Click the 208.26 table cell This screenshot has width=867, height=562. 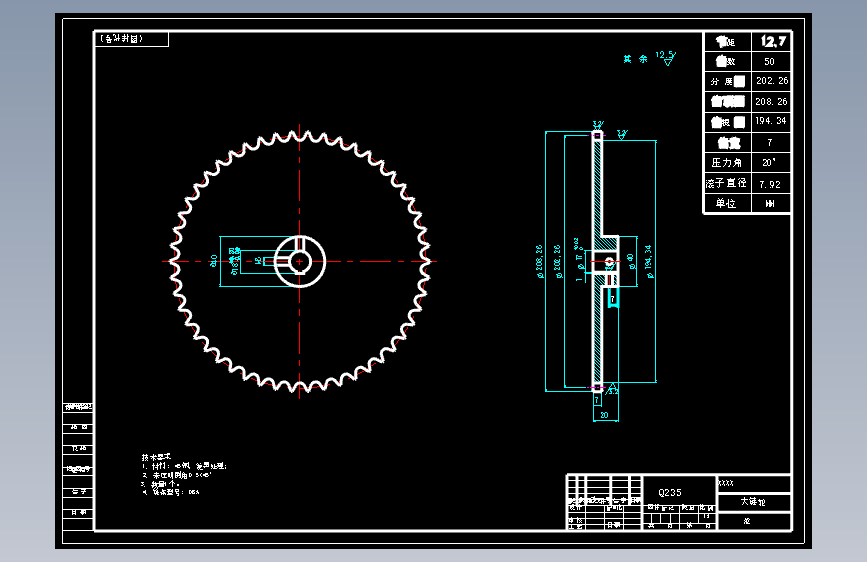[x=771, y=102]
